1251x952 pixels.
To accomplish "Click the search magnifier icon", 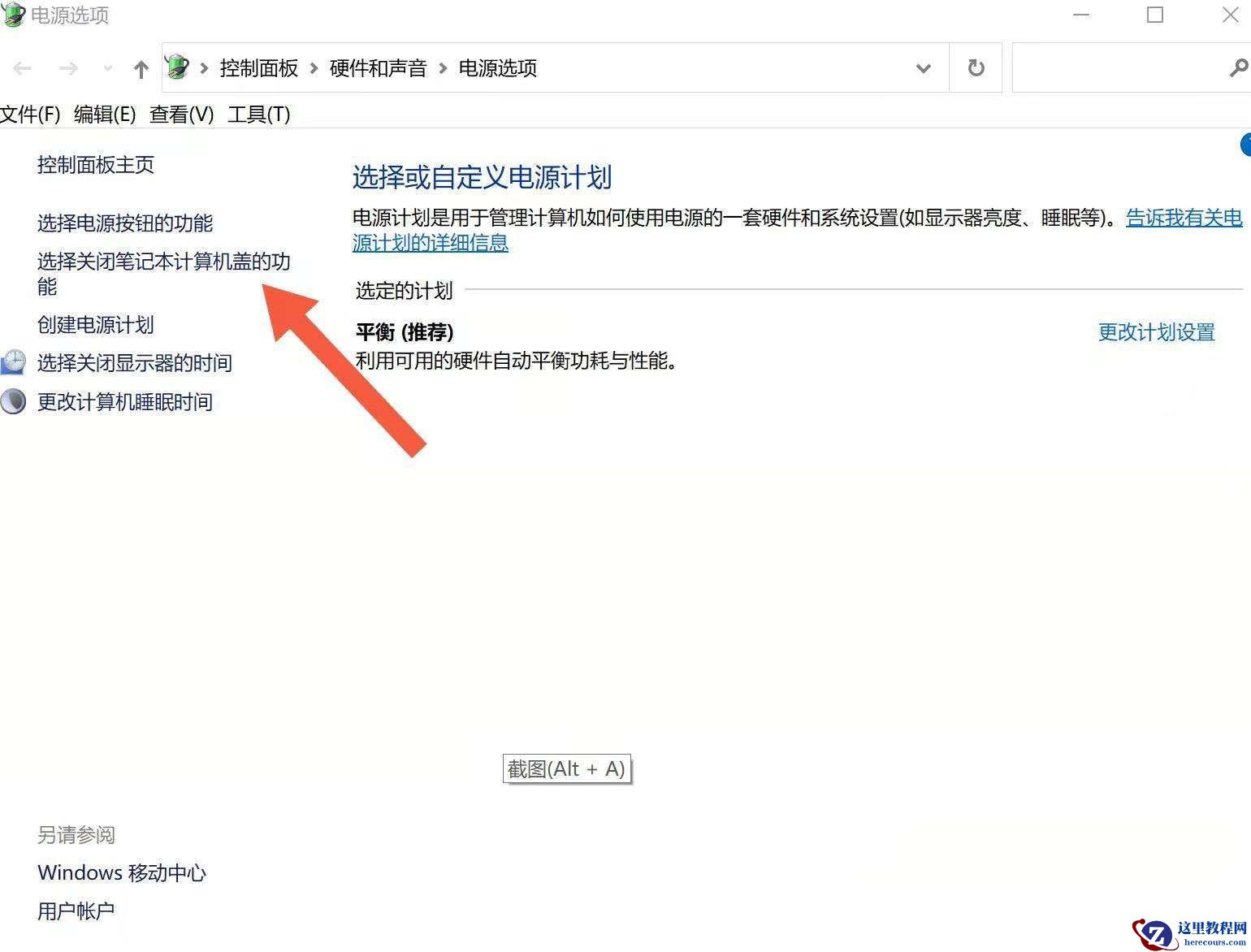I will point(1239,67).
